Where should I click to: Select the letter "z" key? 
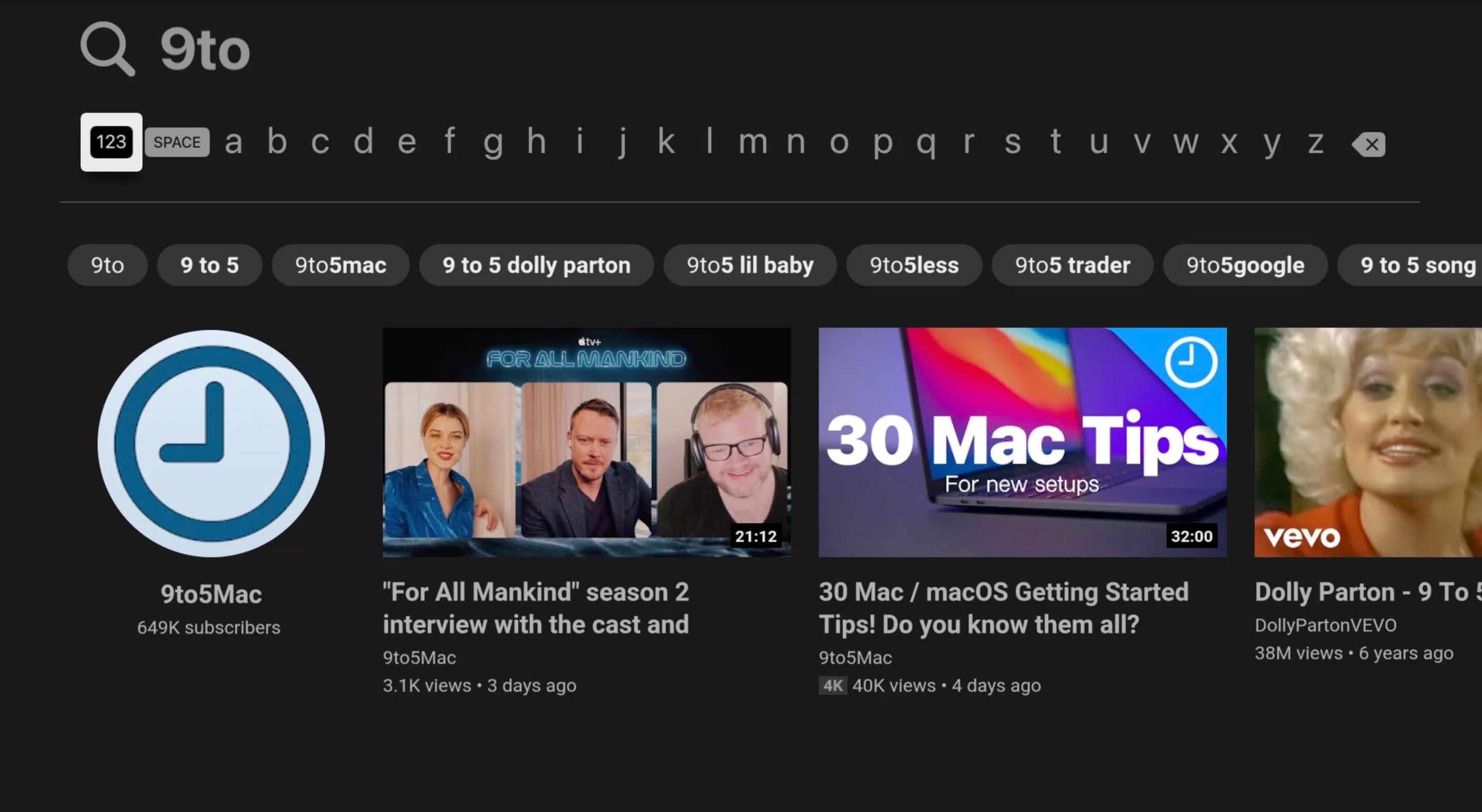pos(1315,142)
